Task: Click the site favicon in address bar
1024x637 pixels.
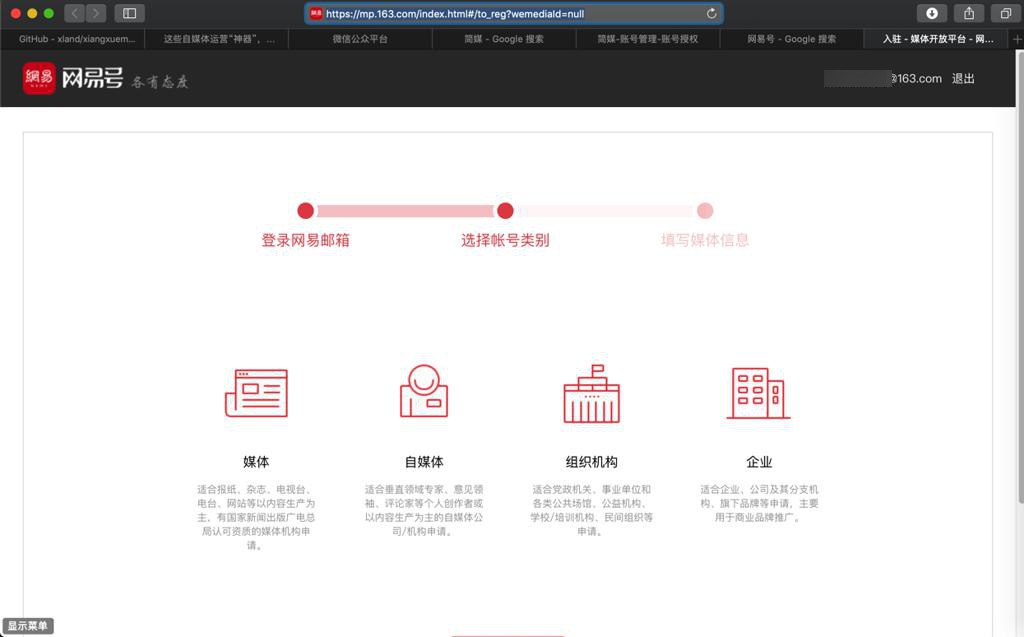Action: (316, 13)
